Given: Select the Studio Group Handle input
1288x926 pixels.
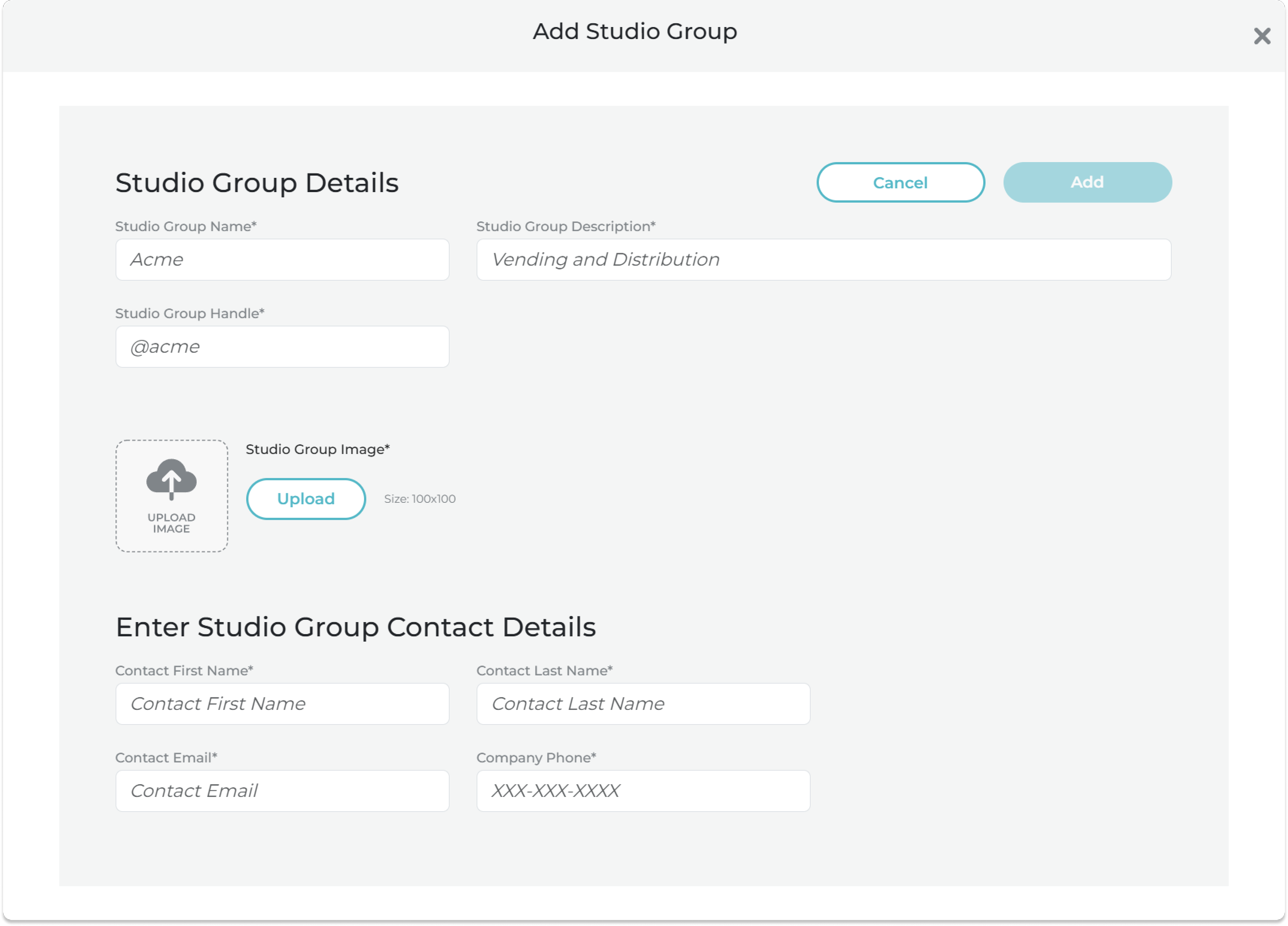Looking at the screenshot, I should pyautogui.click(x=282, y=346).
